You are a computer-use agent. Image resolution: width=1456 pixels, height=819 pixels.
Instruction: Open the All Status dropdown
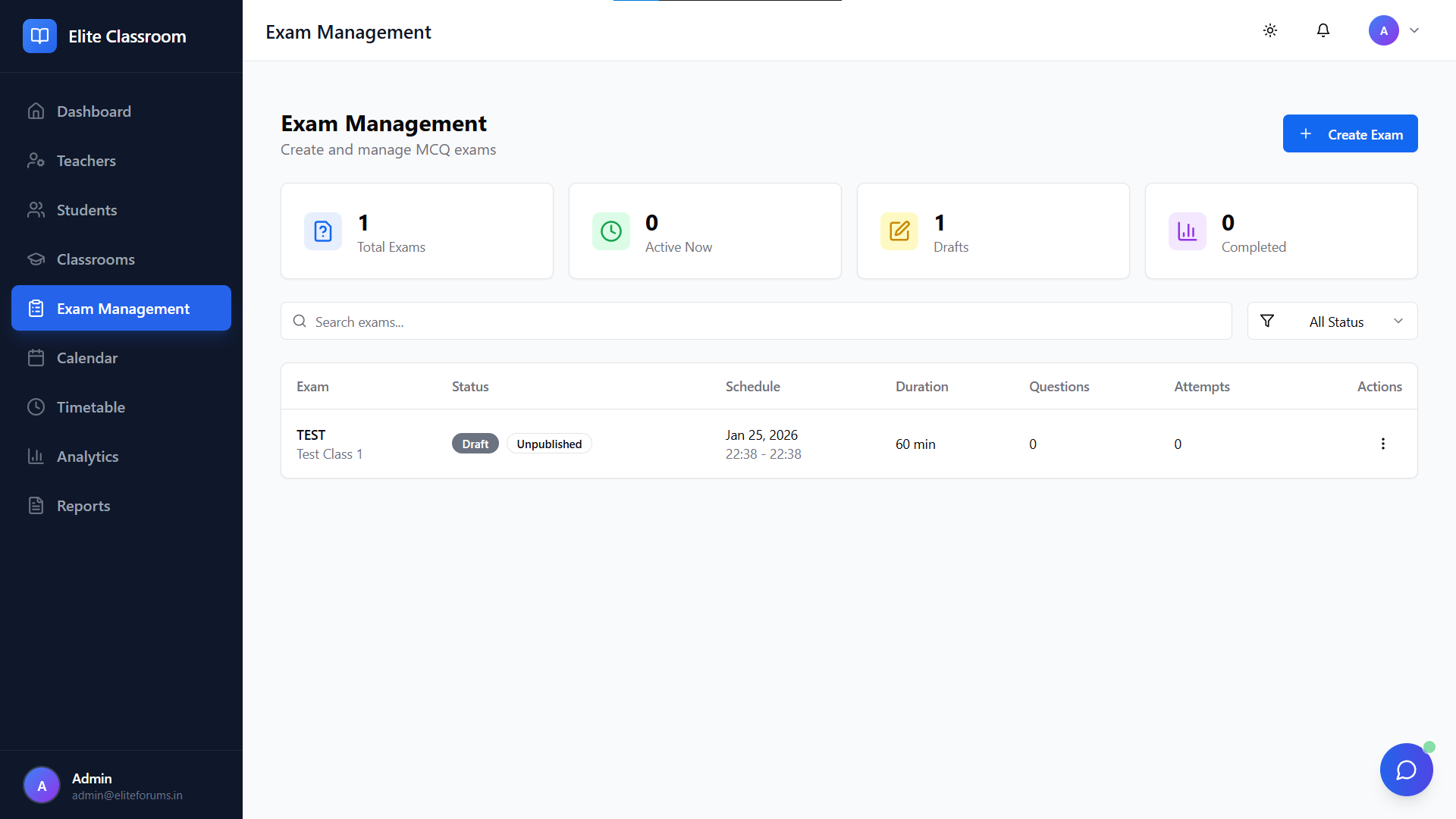tap(1332, 321)
